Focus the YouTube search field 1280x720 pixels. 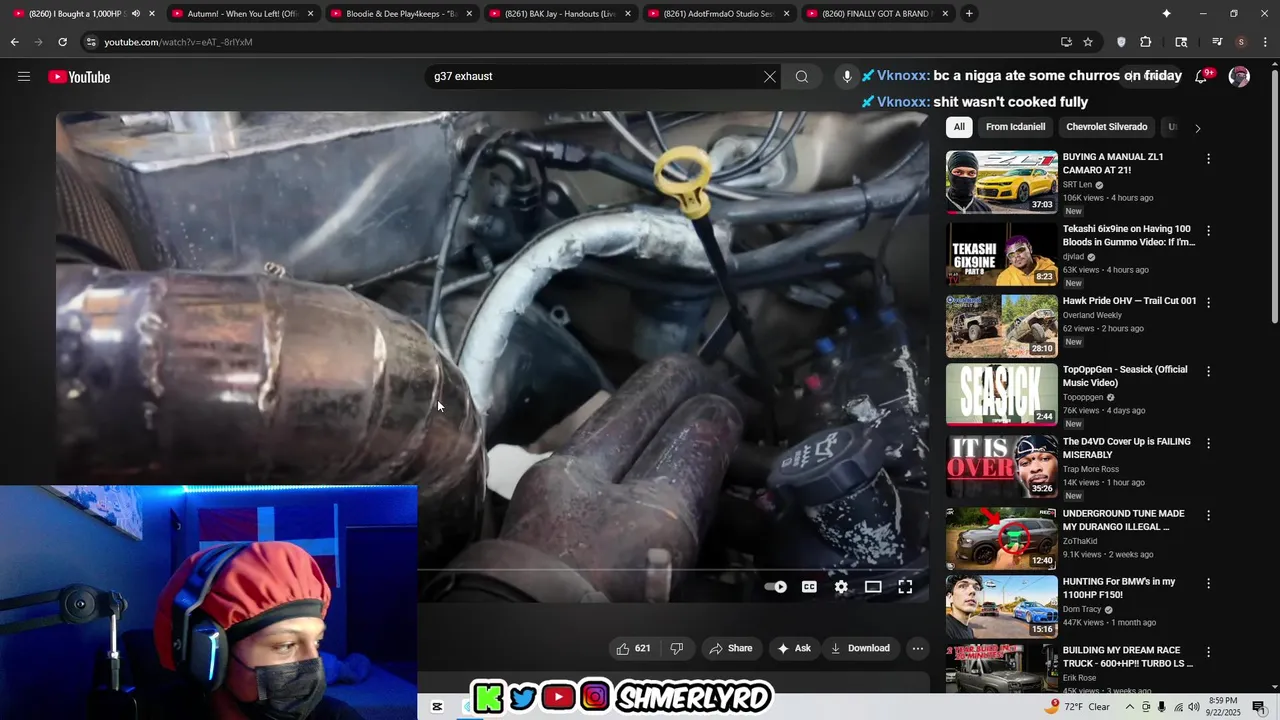click(x=595, y=77)
